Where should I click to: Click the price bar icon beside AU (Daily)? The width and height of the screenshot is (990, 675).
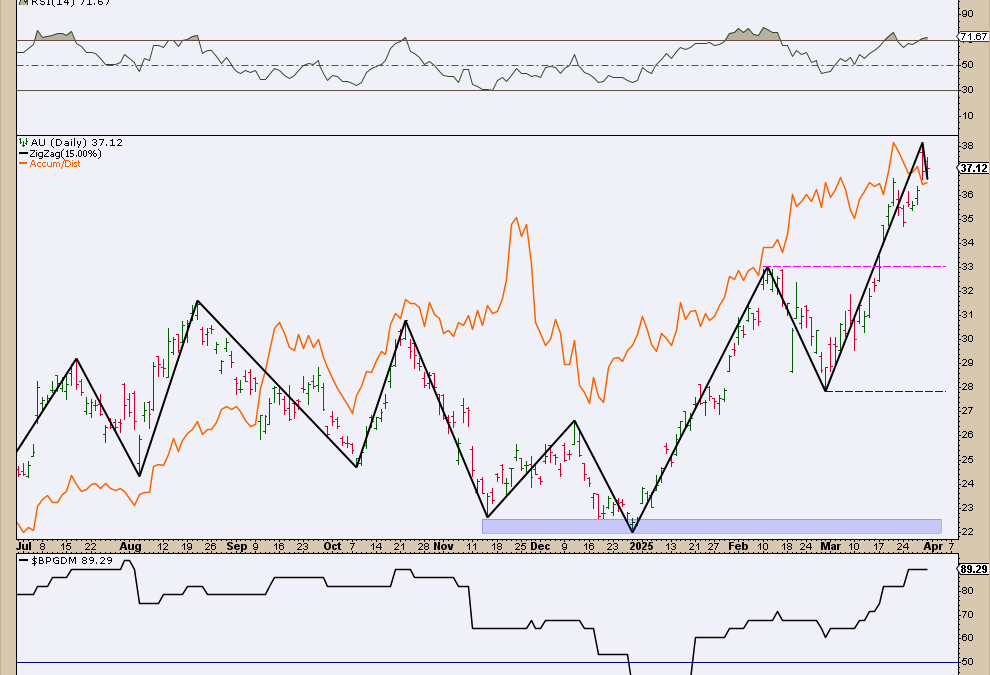point(23,143)
